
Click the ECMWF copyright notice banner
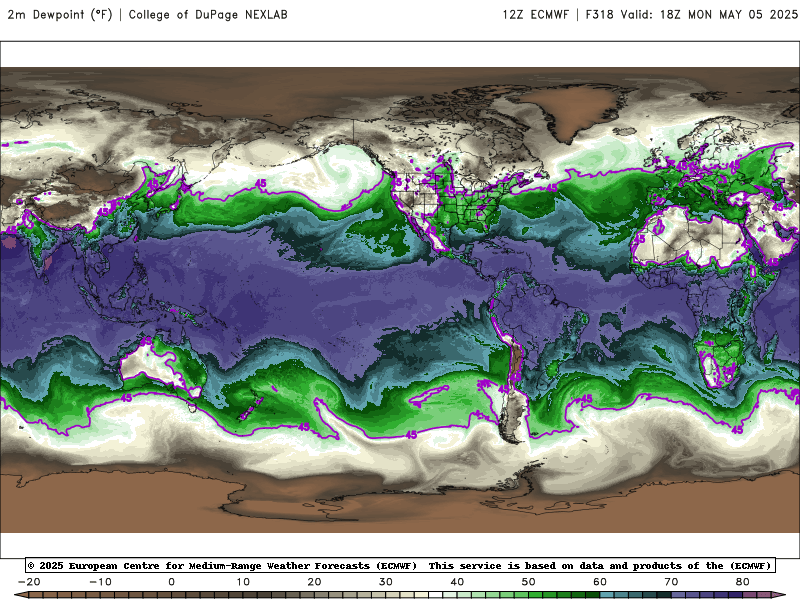point(400,565)
